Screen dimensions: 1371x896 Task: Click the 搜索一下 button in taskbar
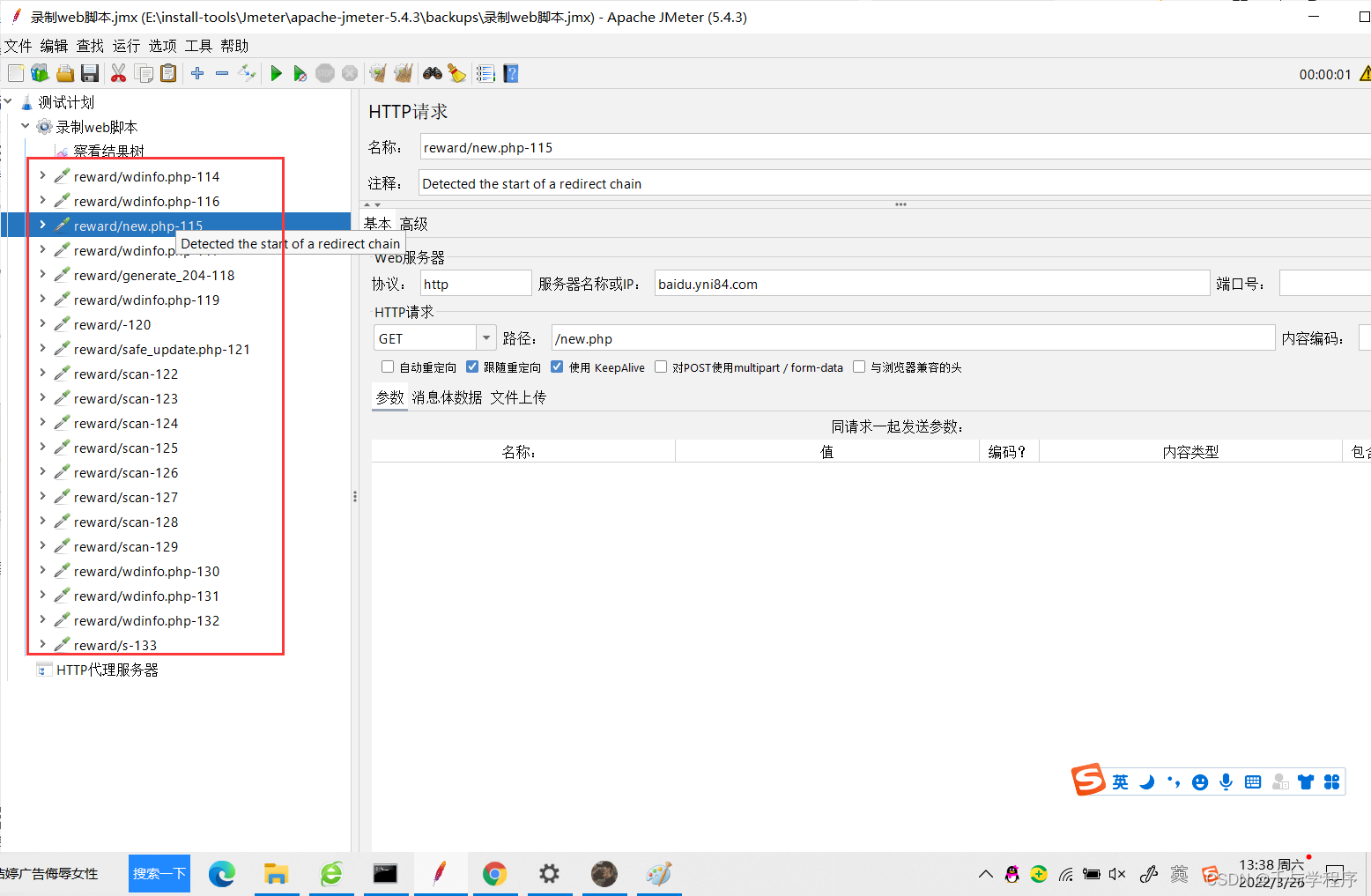tap(159, 873)
